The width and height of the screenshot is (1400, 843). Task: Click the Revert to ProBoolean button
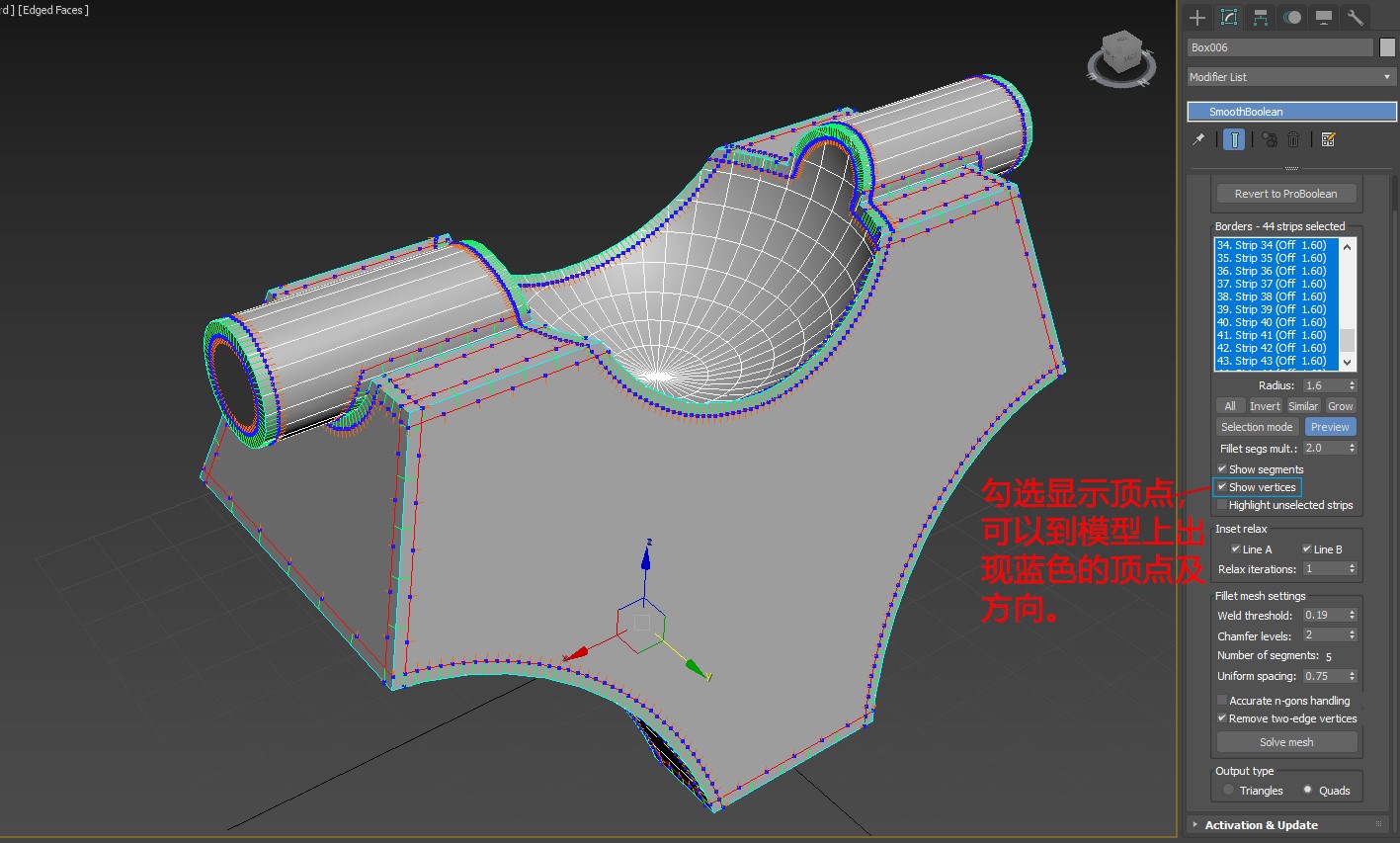[1285, 194]
